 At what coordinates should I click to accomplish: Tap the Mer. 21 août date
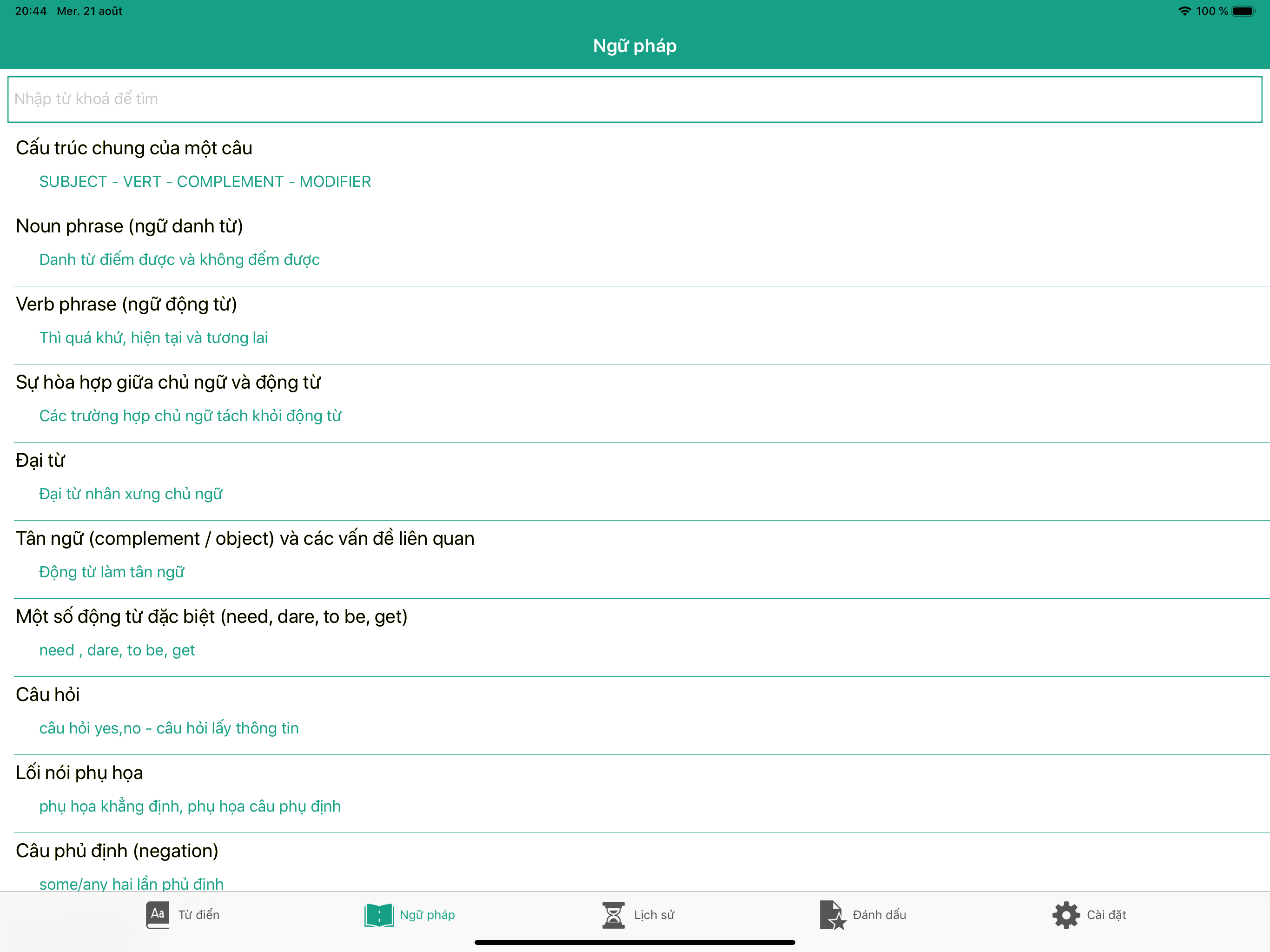click(x=90, y=11)
